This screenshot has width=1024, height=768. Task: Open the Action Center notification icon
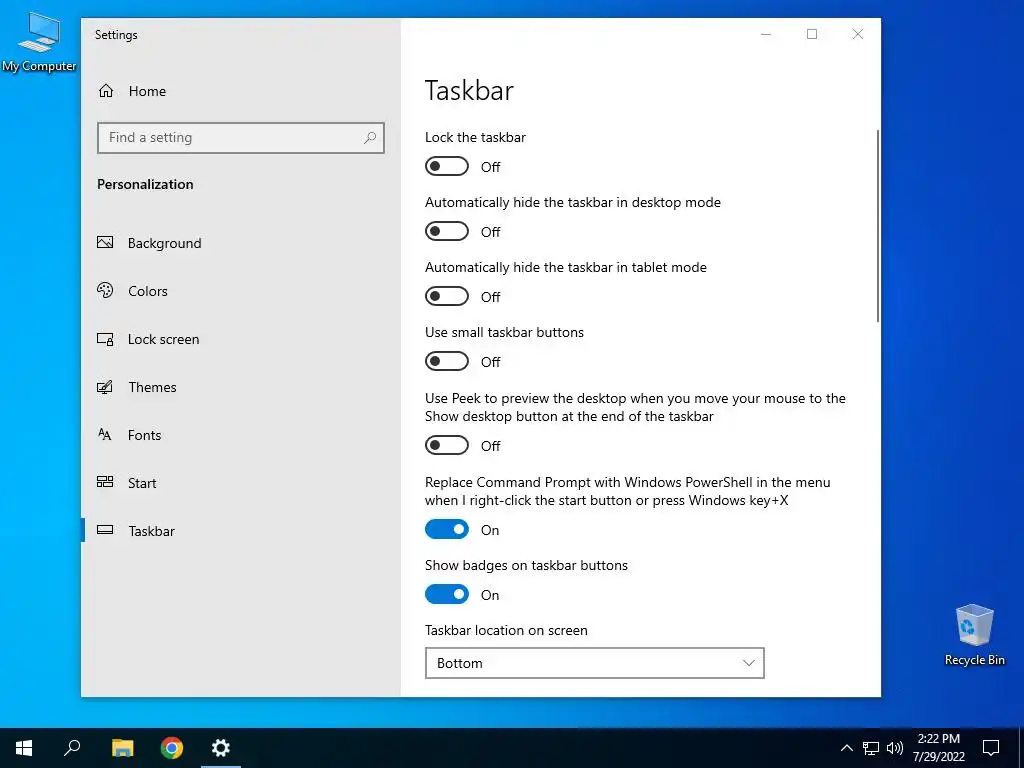[x=991, y=748]
